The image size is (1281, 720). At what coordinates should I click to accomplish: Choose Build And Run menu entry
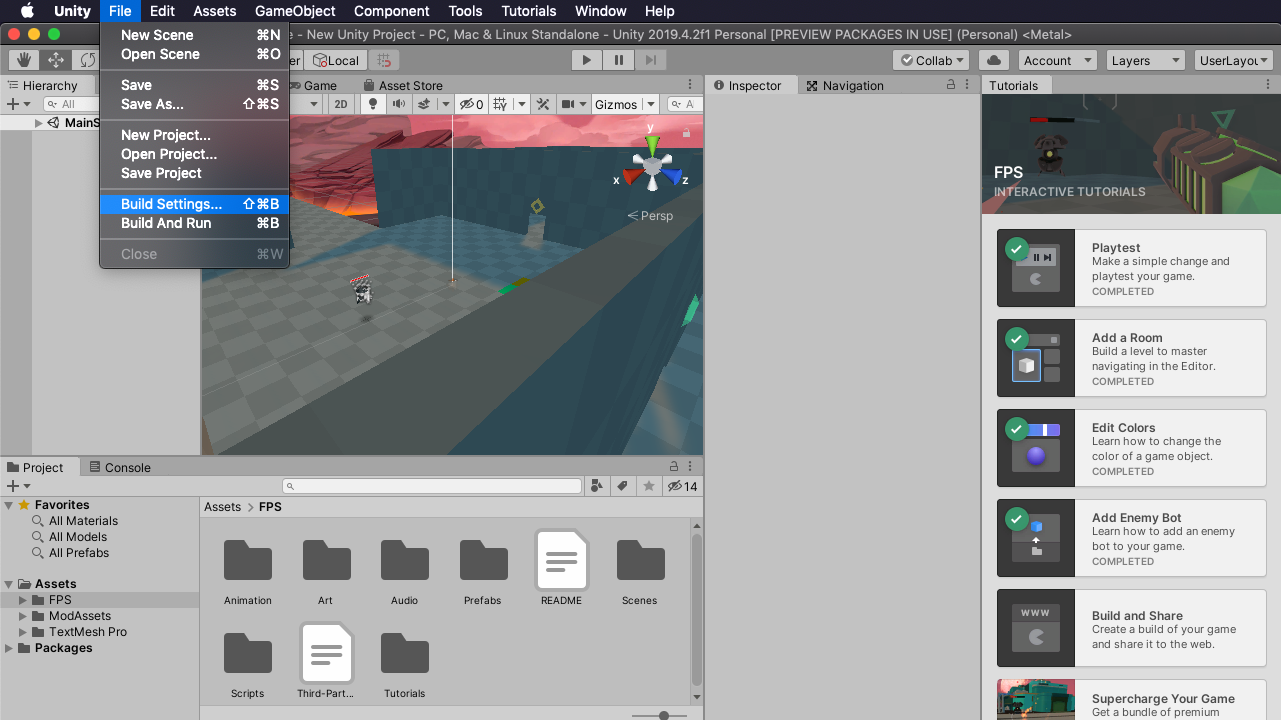tap(194, 223)
